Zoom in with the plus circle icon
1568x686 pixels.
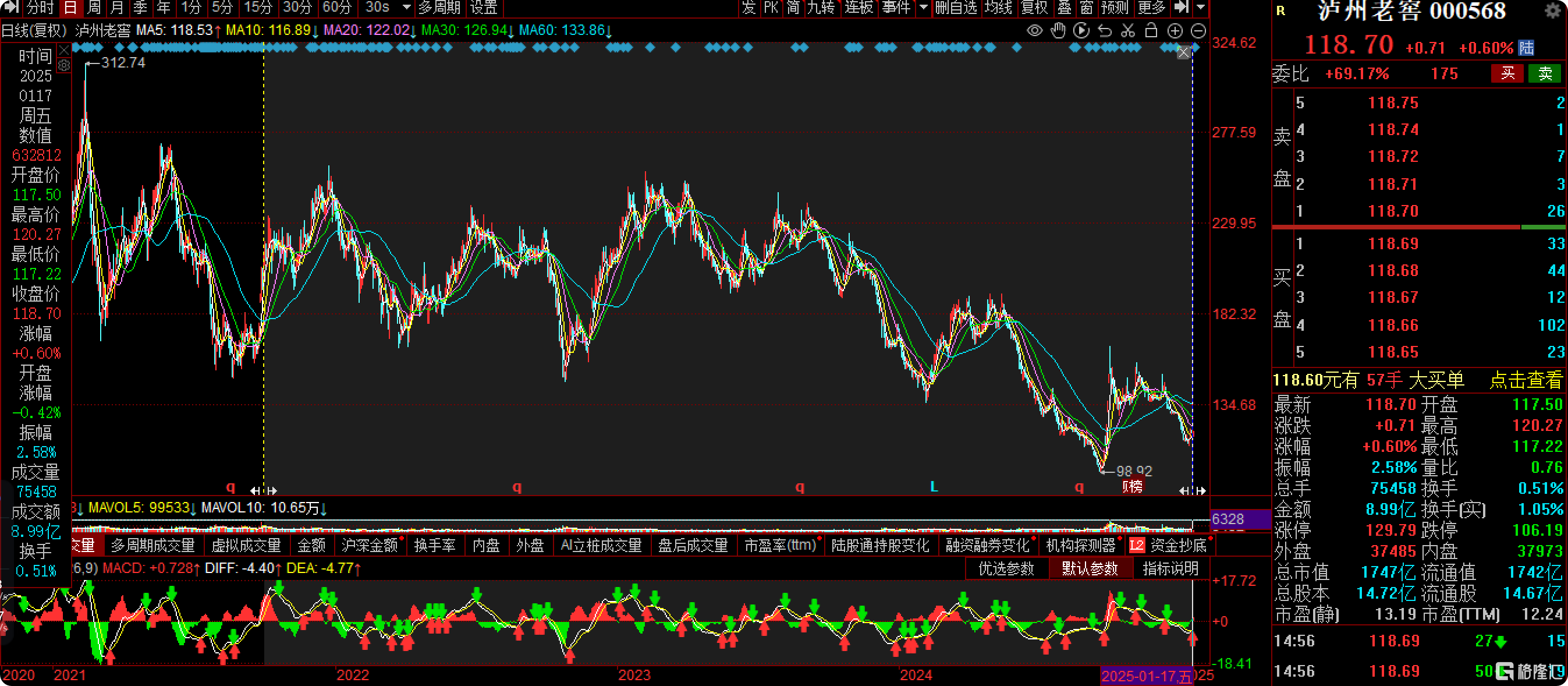(x=1175, y=30)
